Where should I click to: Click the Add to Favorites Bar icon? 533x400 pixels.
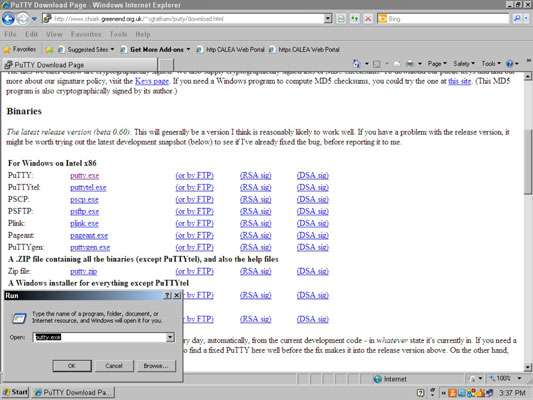49,50
